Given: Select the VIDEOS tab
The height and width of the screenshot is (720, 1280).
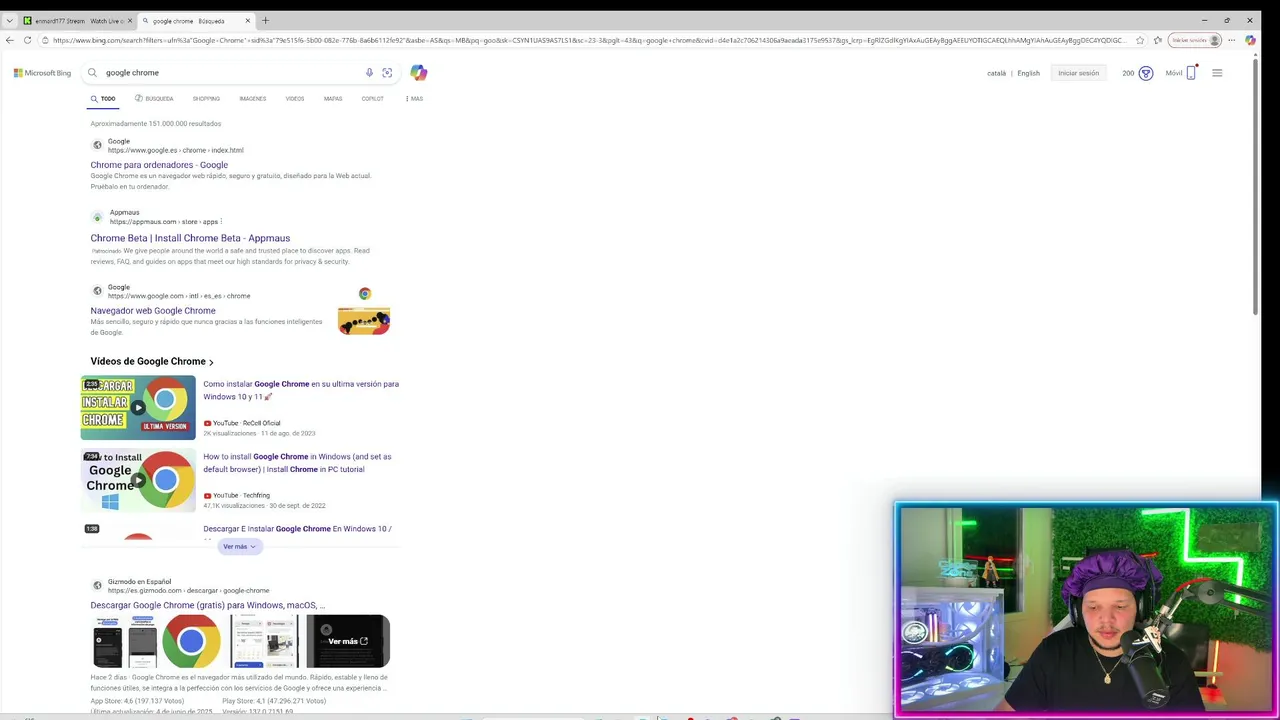Looking at the screenshot, I should tap(295, 99).
